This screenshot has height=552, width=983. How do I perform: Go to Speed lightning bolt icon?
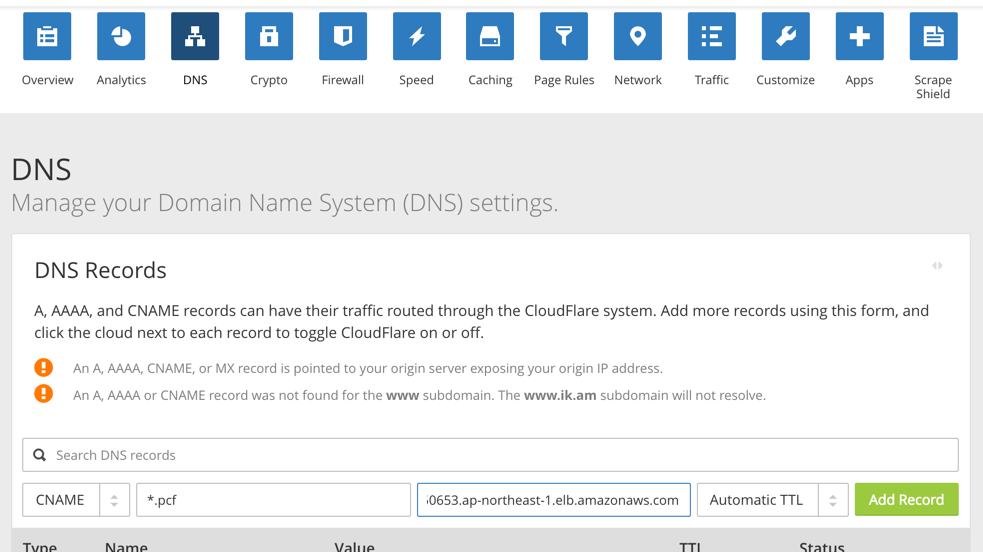tap(416, 37)
